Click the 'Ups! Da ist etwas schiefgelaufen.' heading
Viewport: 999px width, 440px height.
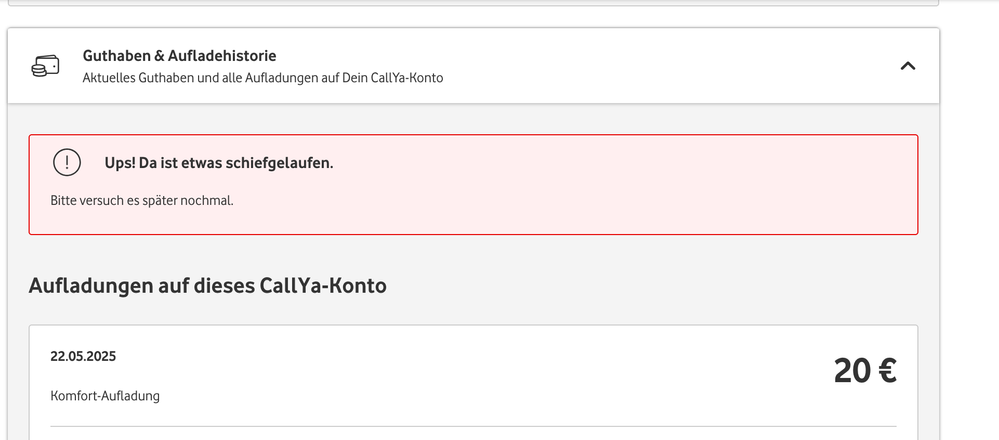pyautogui.click(x=218, y=162)
